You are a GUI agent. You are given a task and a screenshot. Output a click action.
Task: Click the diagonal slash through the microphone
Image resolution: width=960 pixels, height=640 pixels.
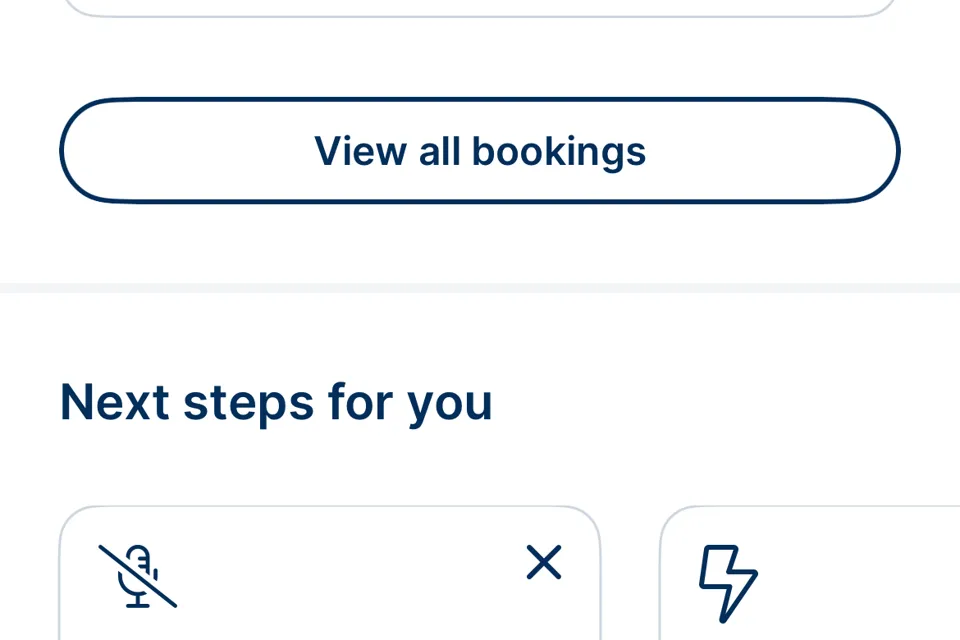(138, 576)
